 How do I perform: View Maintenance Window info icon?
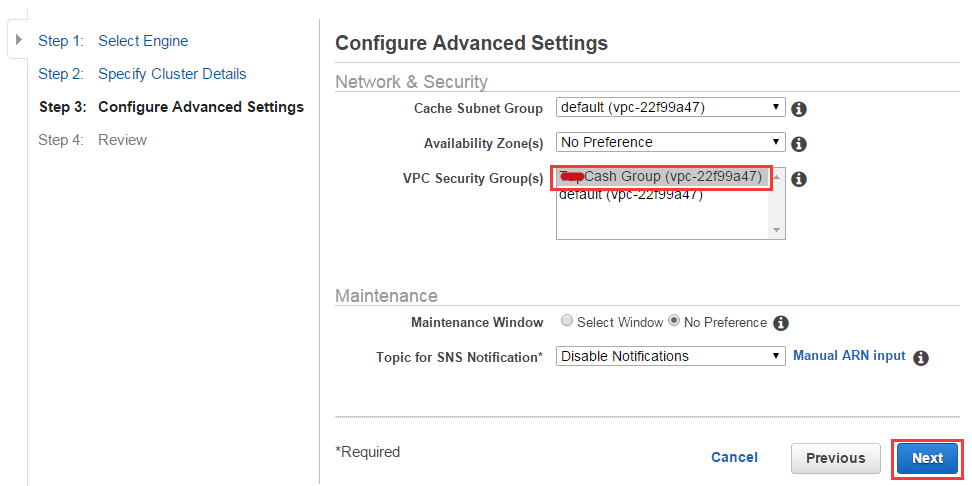click(x=782, y=323)
